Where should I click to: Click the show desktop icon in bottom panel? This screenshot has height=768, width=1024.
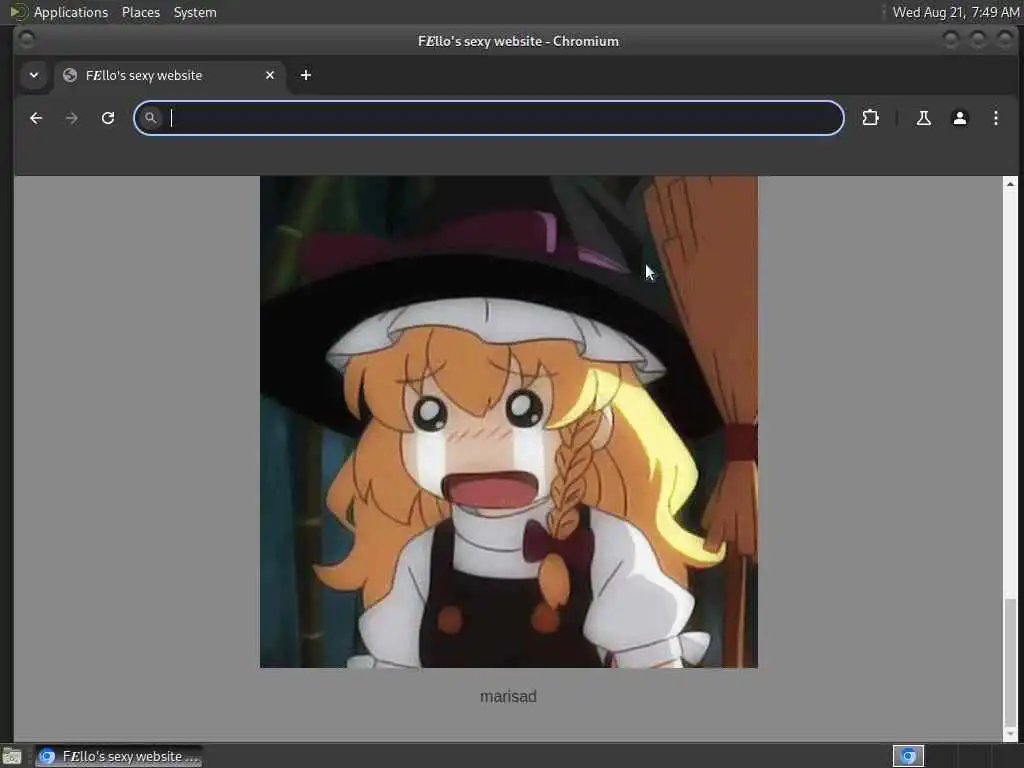pyautogui.click(x=12, y=757)
